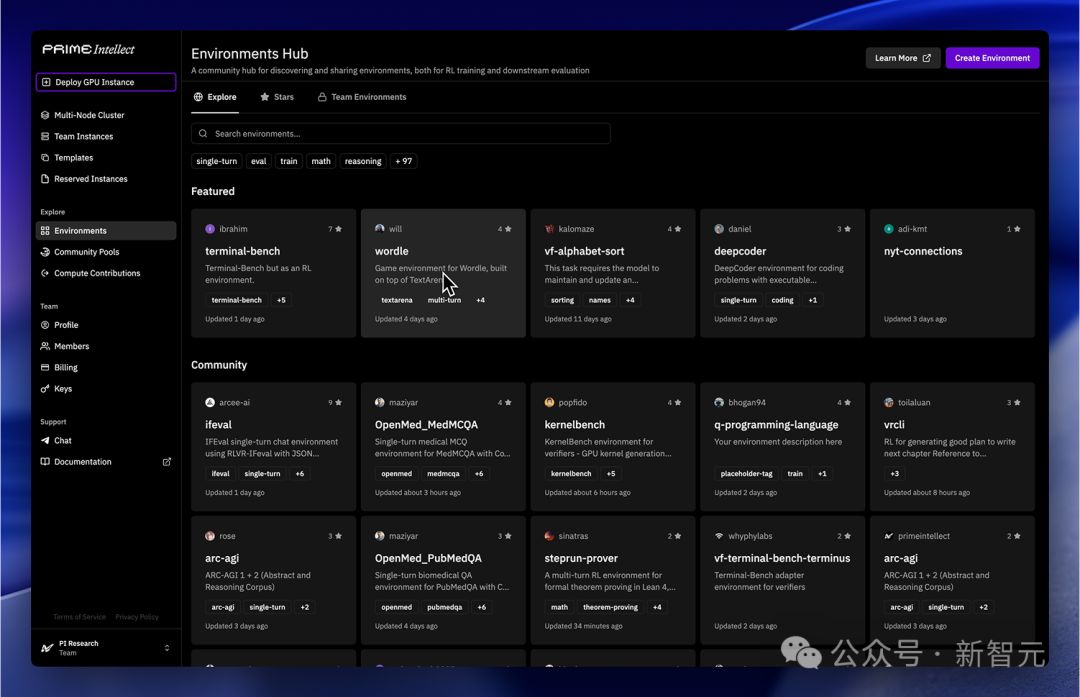This screenshot has height=697, width=1080.
Task: Click the Keys icon in sidebar
Action: [45, 389]
